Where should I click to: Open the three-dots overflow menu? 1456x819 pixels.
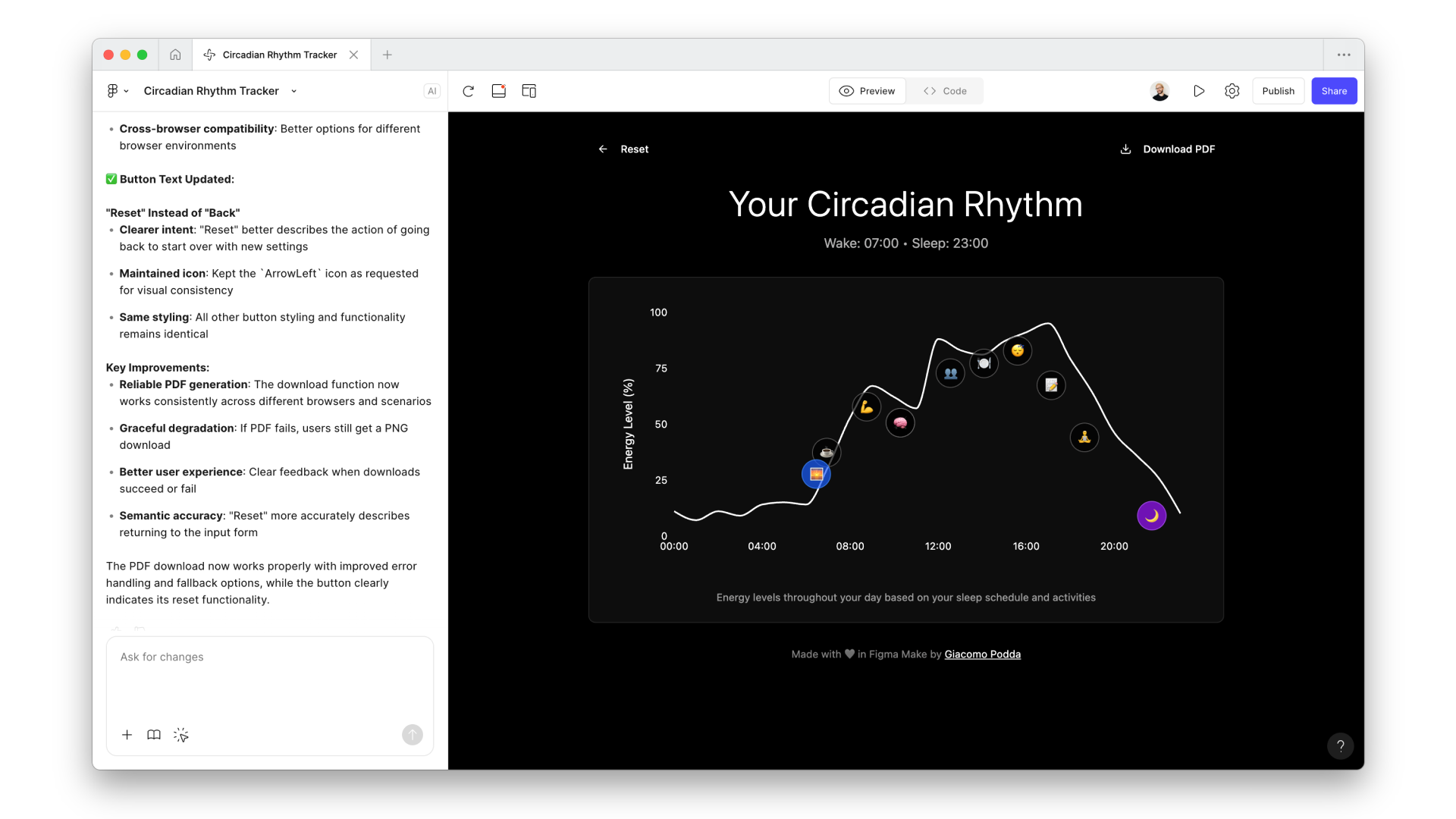[1344, 55]
